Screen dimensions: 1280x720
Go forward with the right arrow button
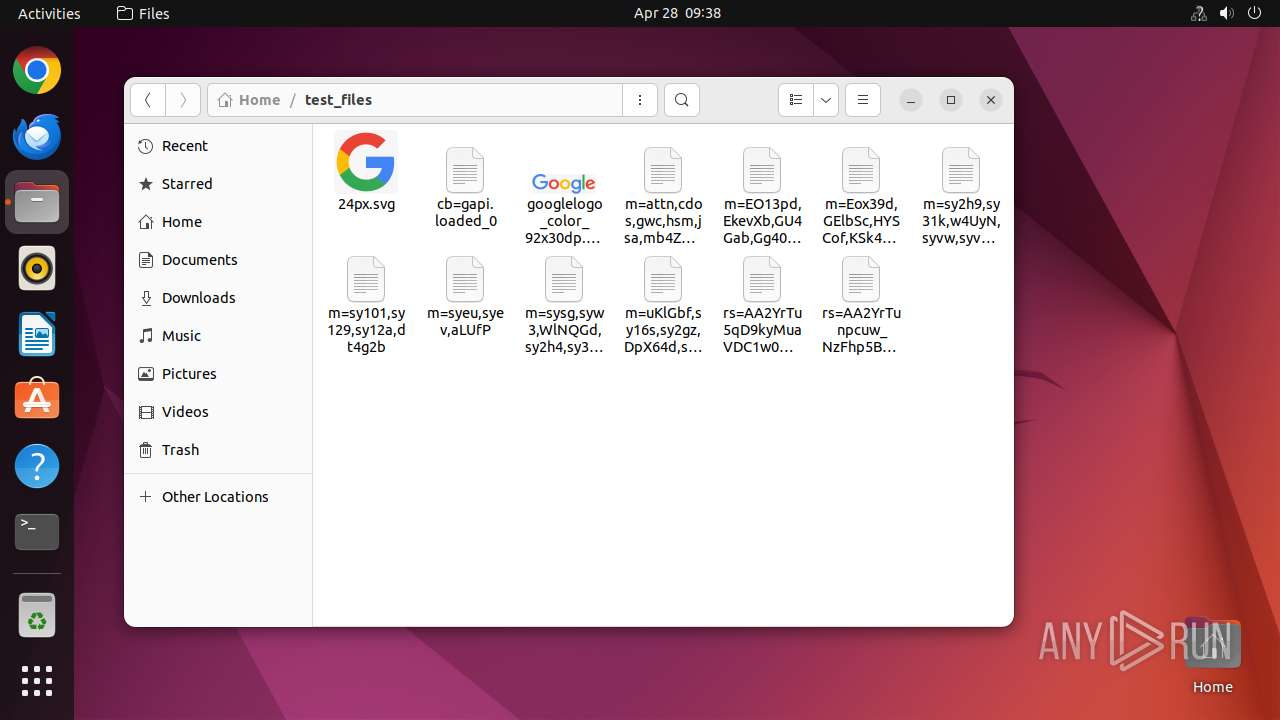(182, 100)
